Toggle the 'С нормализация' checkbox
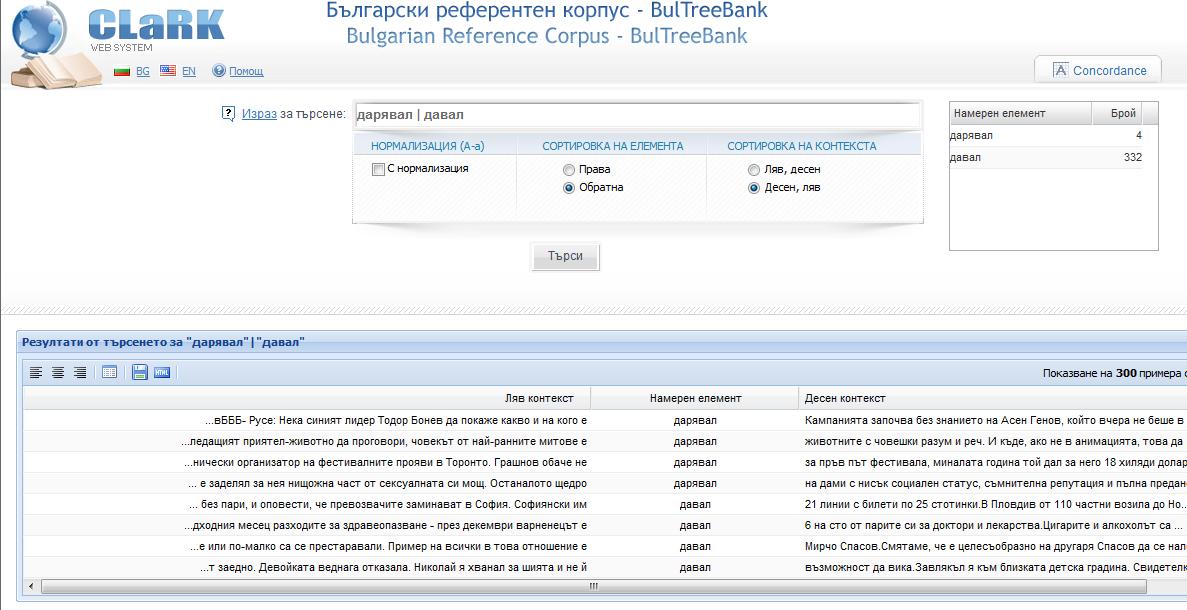 pos(378,170)
